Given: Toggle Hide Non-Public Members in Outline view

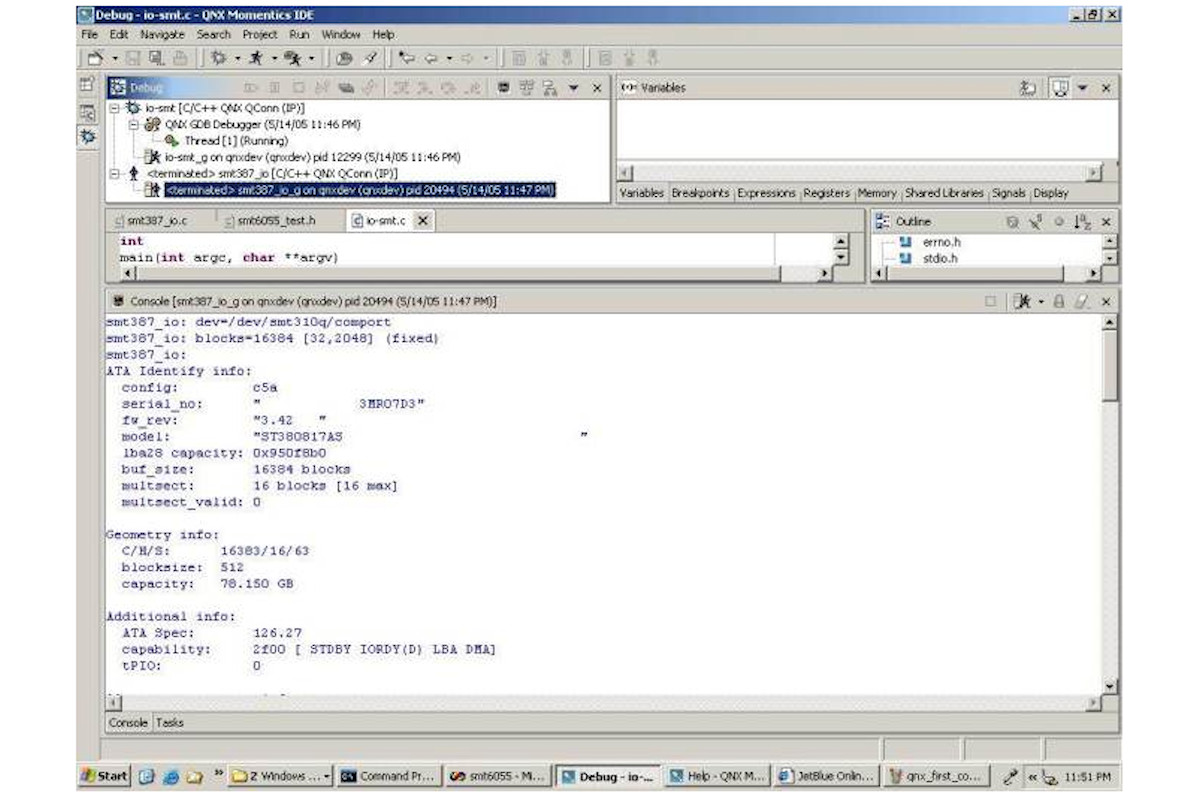Looking at the screenshot, I should 1058,221.
